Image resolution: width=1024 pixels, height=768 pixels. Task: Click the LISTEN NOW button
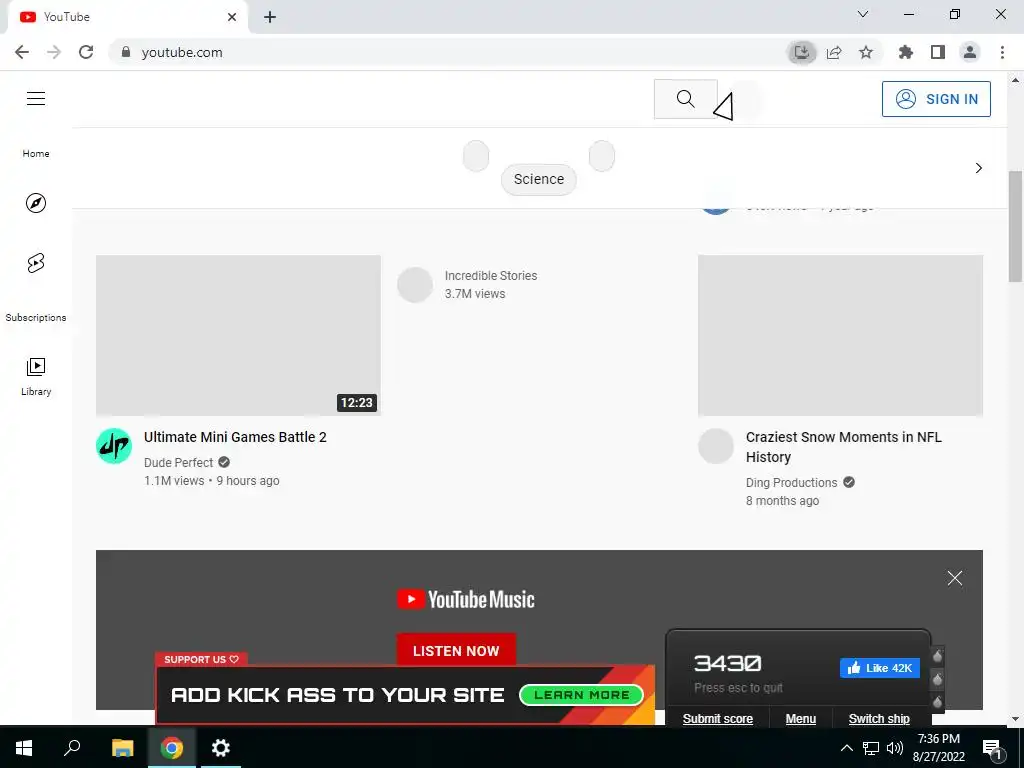point(456,651)
